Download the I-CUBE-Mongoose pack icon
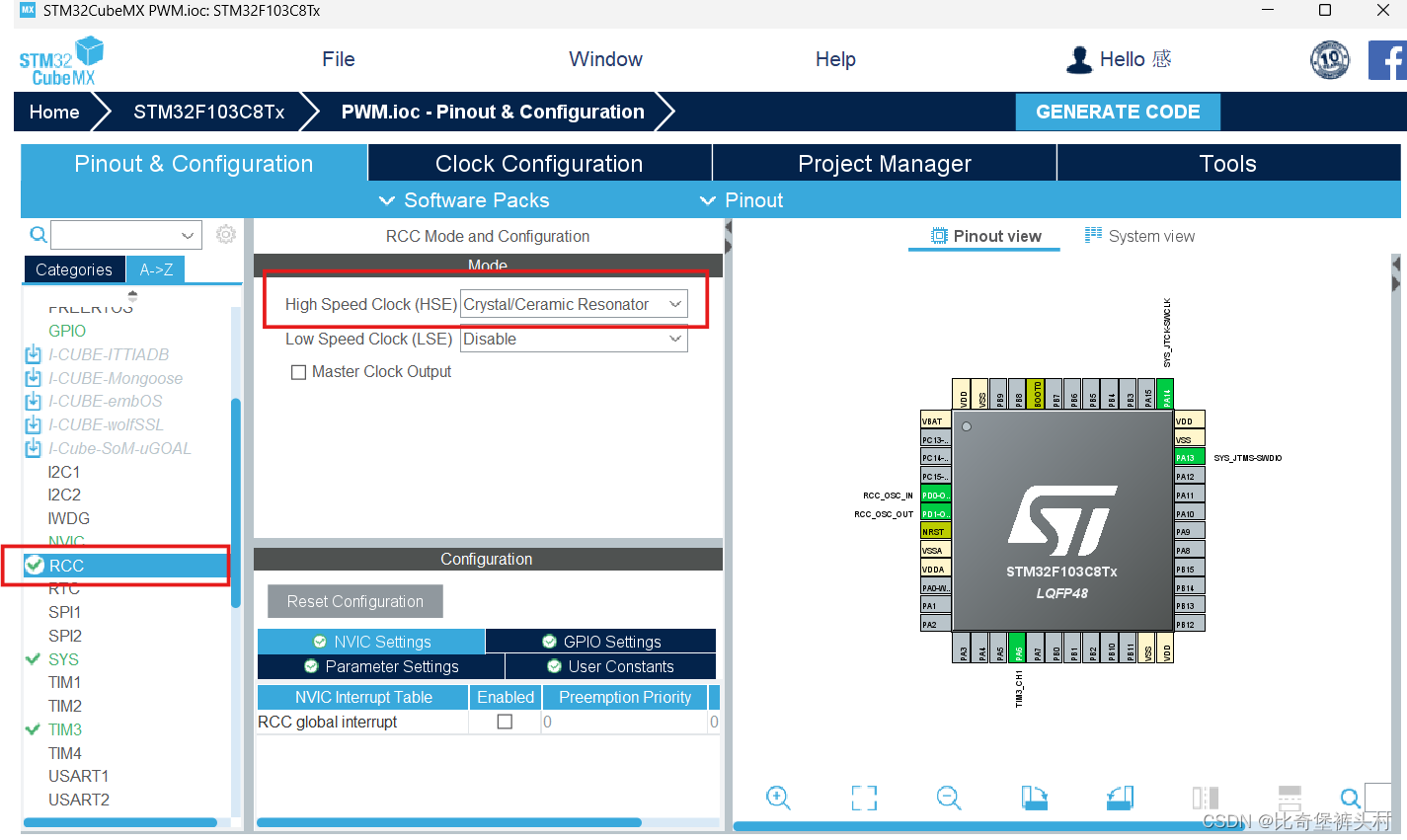Image resolution: width=1407 pixels, height=840 pixels. point(34,378)
